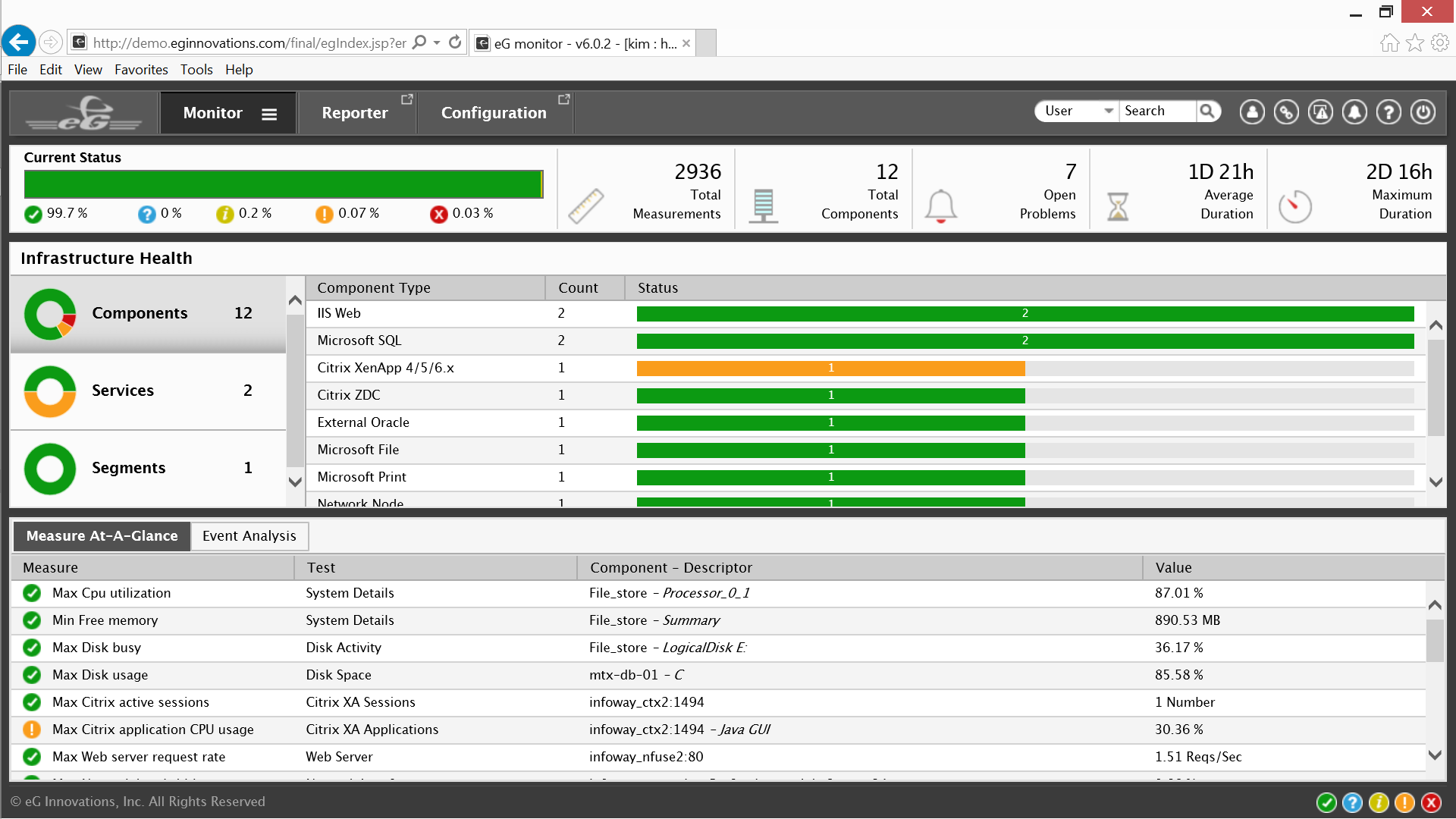Click measure table scroll up arrow
The height and width of the screenshot is (819, 1456).
(1435, 605)
